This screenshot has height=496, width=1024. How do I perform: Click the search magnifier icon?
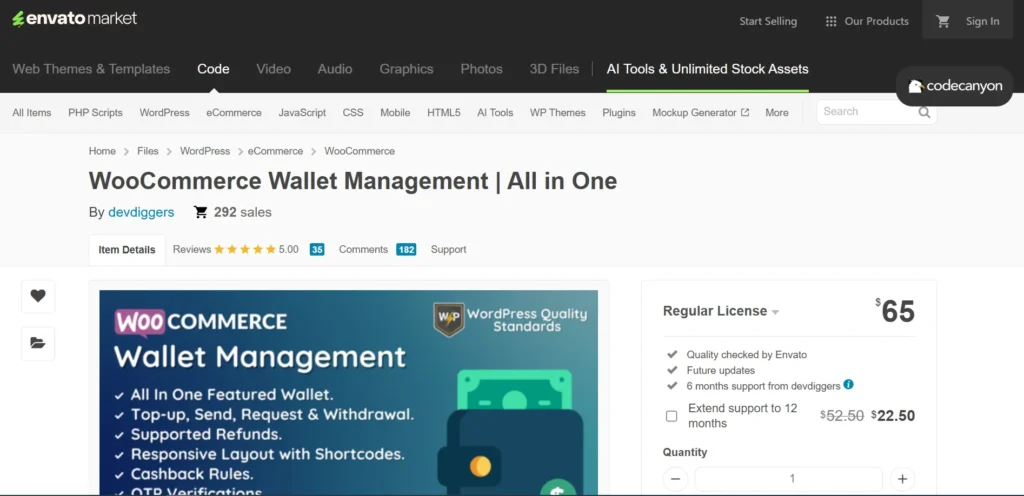click(924, 112)
